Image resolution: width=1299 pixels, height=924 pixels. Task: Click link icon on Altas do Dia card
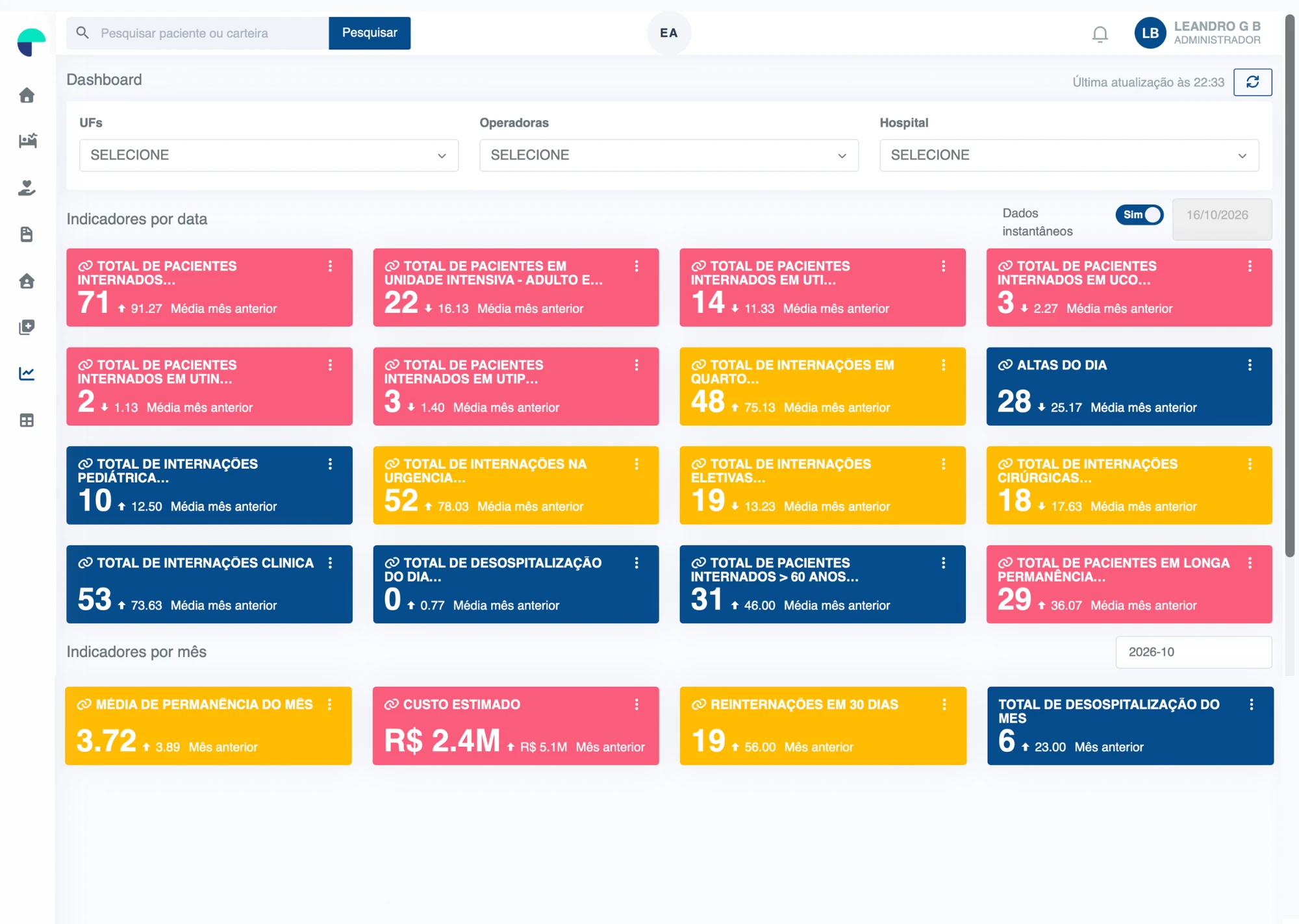point(1005,365)
